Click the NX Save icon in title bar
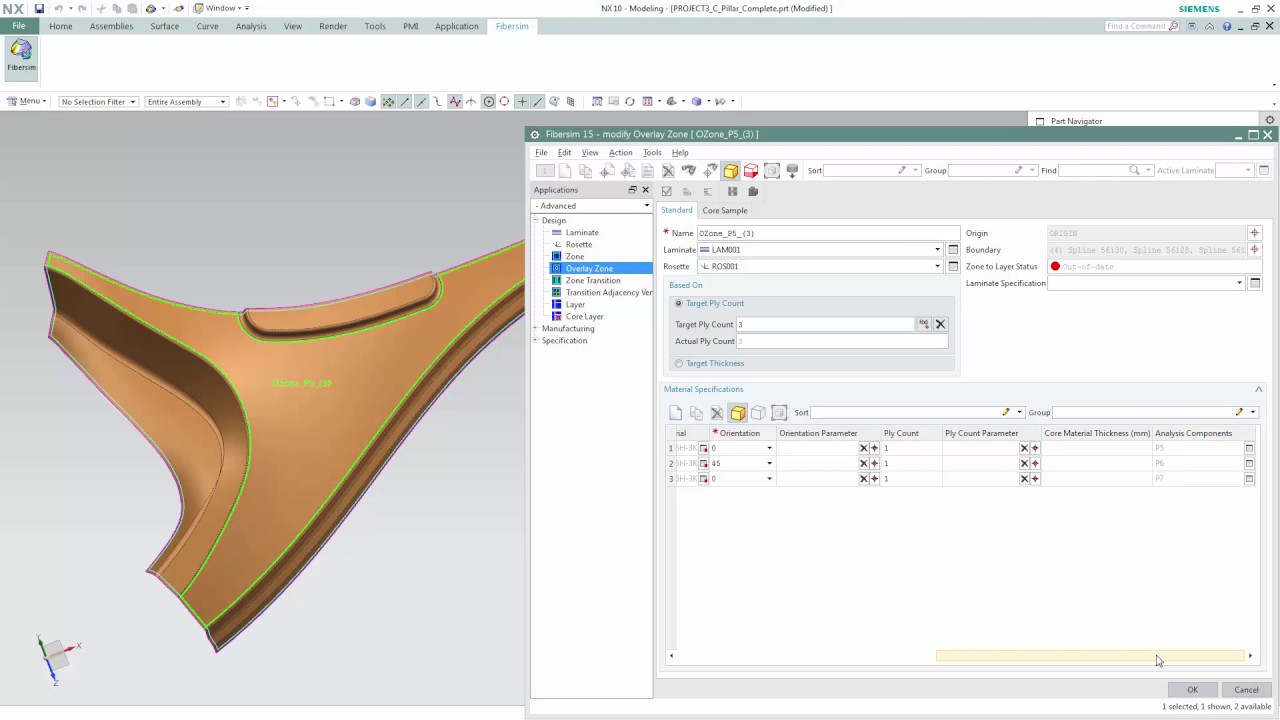1280x720 pixels. tap(39, 8)
